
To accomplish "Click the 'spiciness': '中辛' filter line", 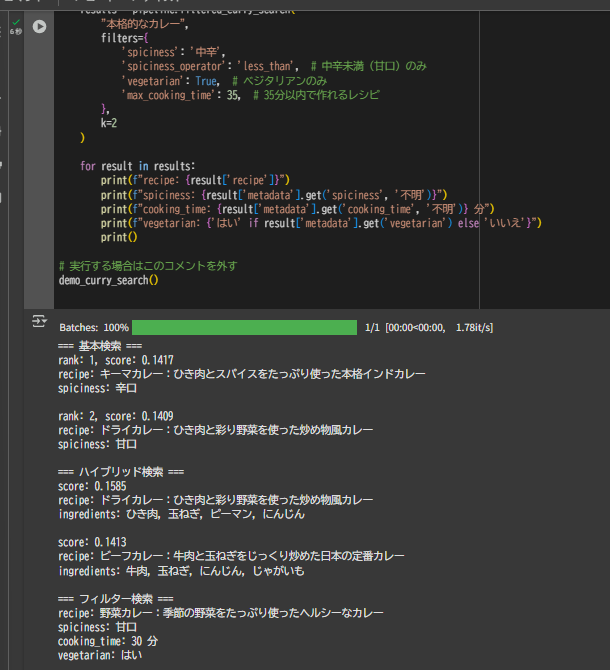I will coord(173,52).
